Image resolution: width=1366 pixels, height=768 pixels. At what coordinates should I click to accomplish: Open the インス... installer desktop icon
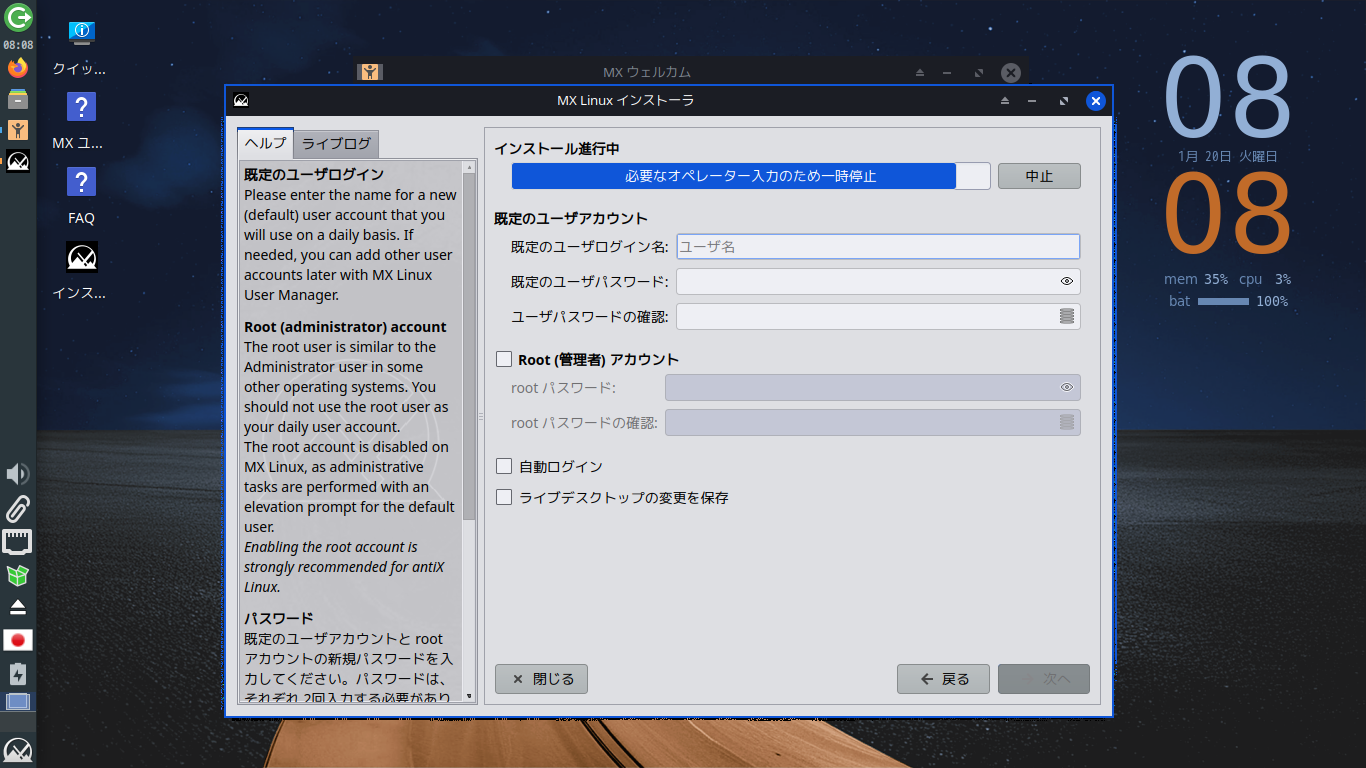(x=81, y=271)
